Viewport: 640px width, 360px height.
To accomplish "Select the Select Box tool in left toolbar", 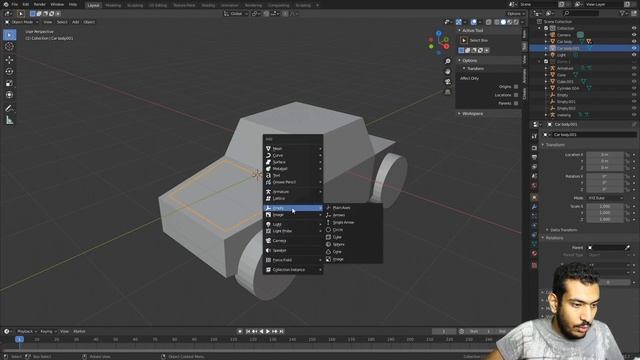I will [x=9, y=35].
